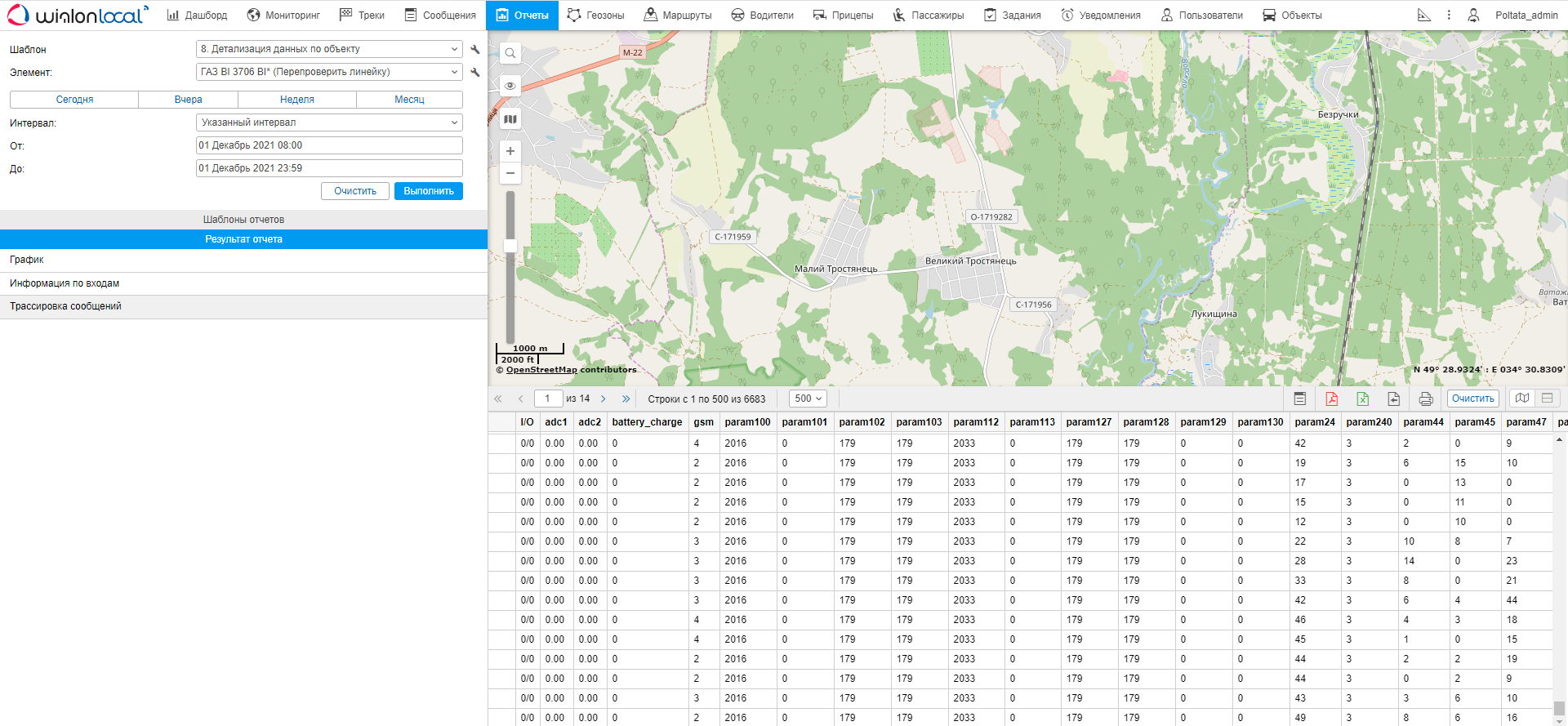
Task: Export report to PDF
Action: point(1331,399)
